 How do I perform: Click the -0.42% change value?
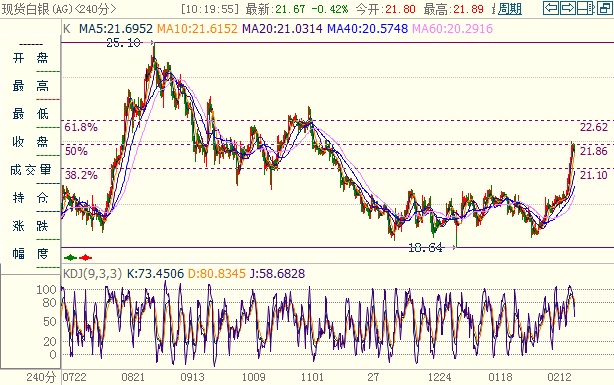[x=330, y=9]
